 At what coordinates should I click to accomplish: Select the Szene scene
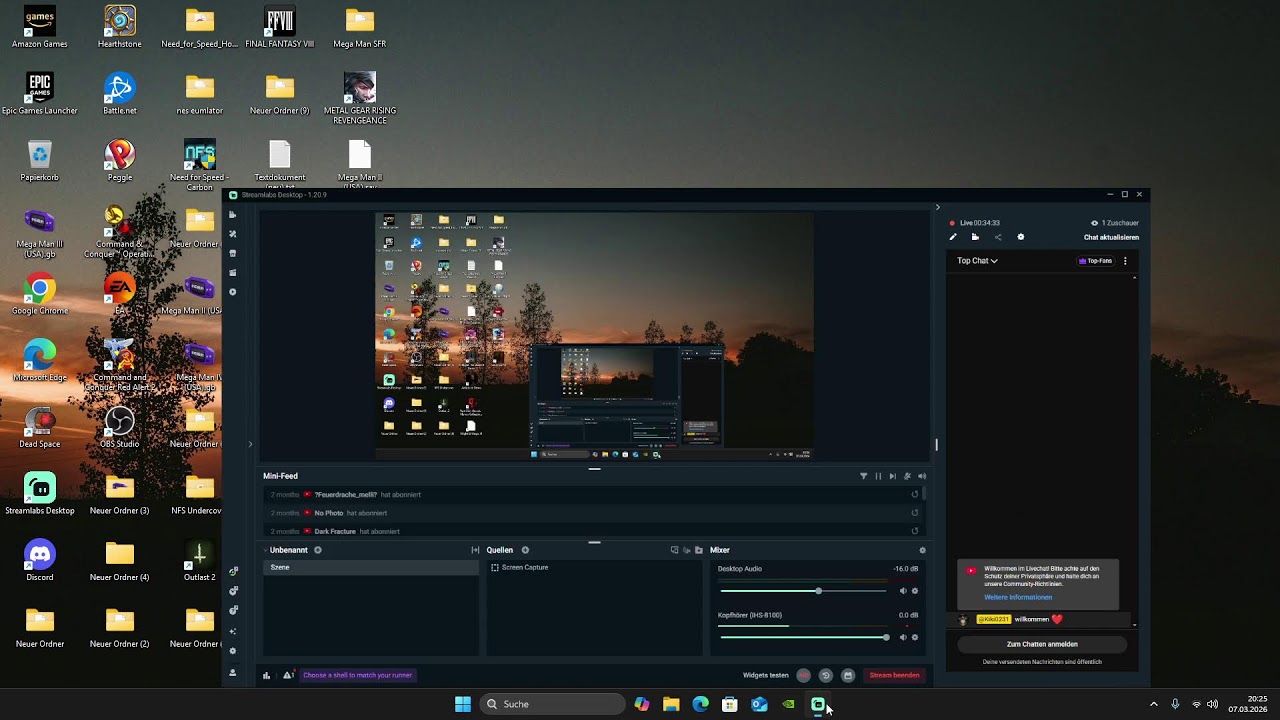tap(371, 567)
